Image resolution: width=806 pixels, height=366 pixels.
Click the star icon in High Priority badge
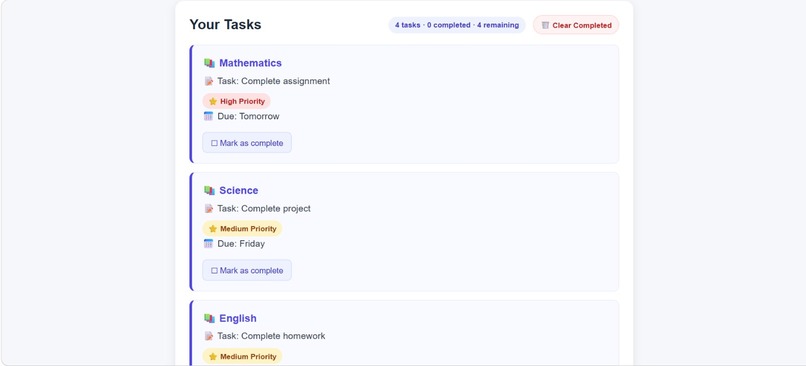point(213,101)
